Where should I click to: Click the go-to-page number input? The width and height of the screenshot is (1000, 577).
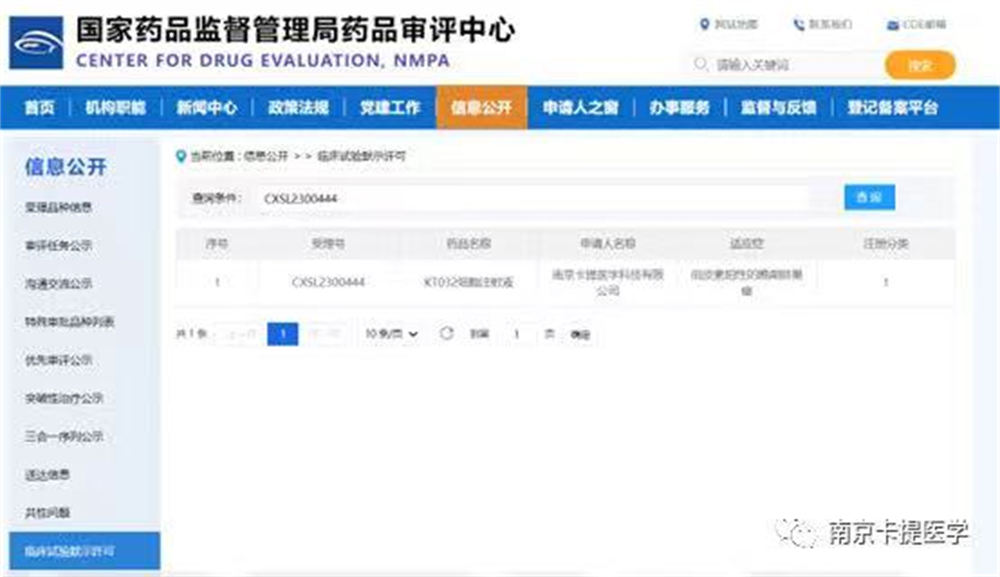click(517, 333)
